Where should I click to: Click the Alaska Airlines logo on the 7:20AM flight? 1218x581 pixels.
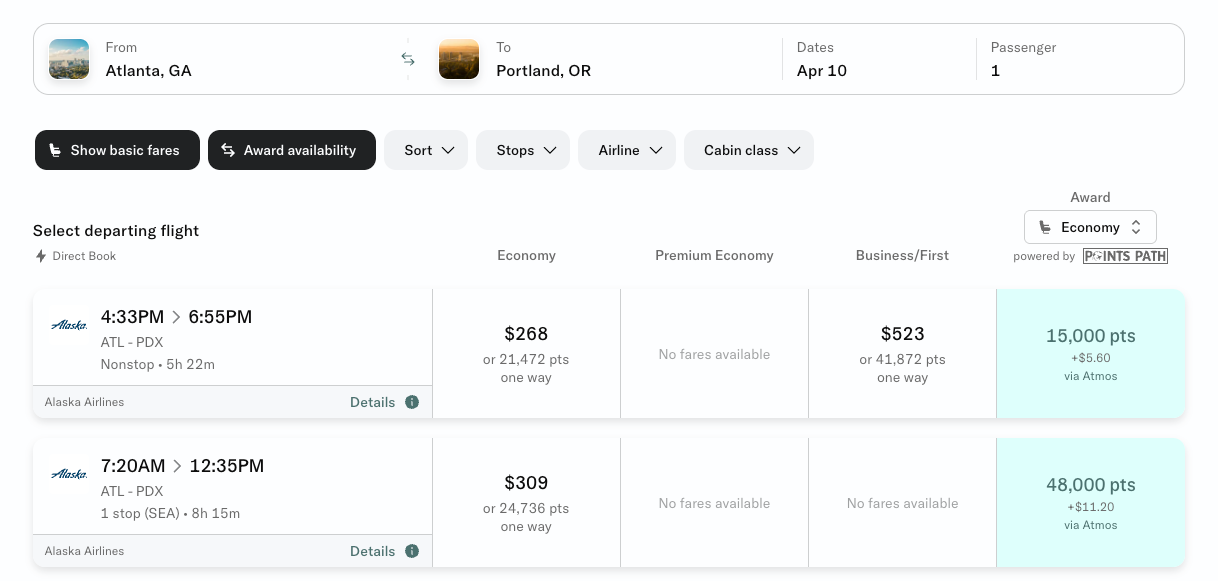point(68,474)
